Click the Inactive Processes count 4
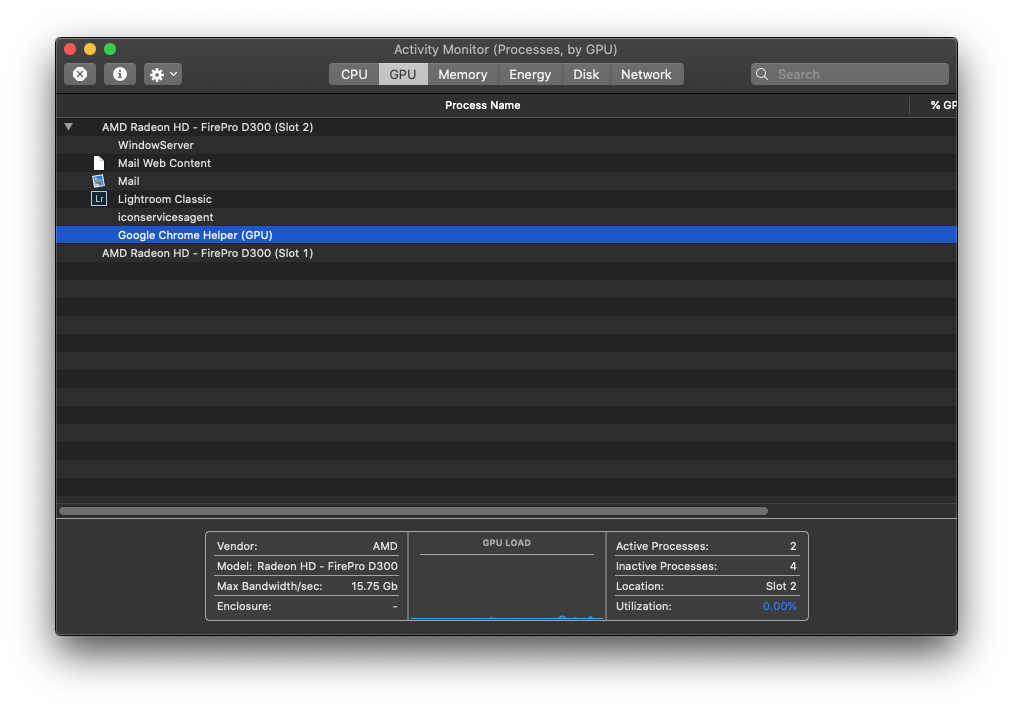This screenshot has height=709, width=1013. point(793,566)
